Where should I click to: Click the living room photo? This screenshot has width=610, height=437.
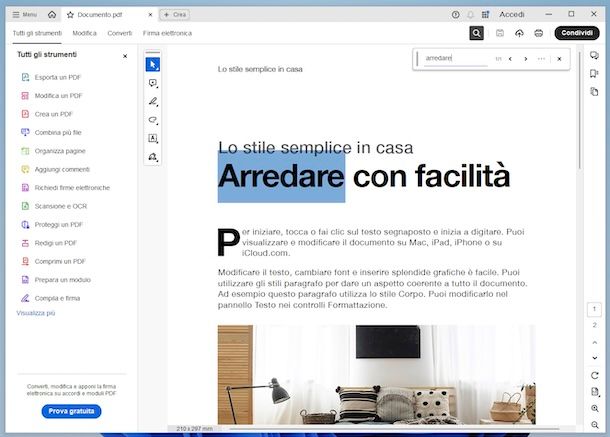point(377,375)
